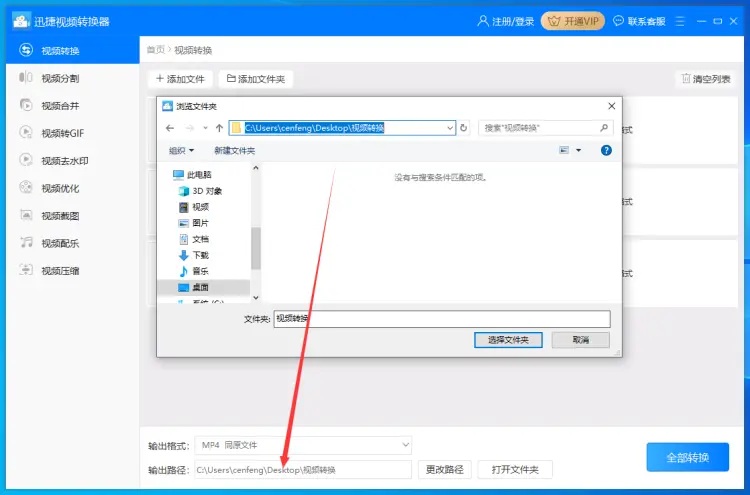Click the 文件夹 name input field
The image size is (750, 495).
point(442,319)
